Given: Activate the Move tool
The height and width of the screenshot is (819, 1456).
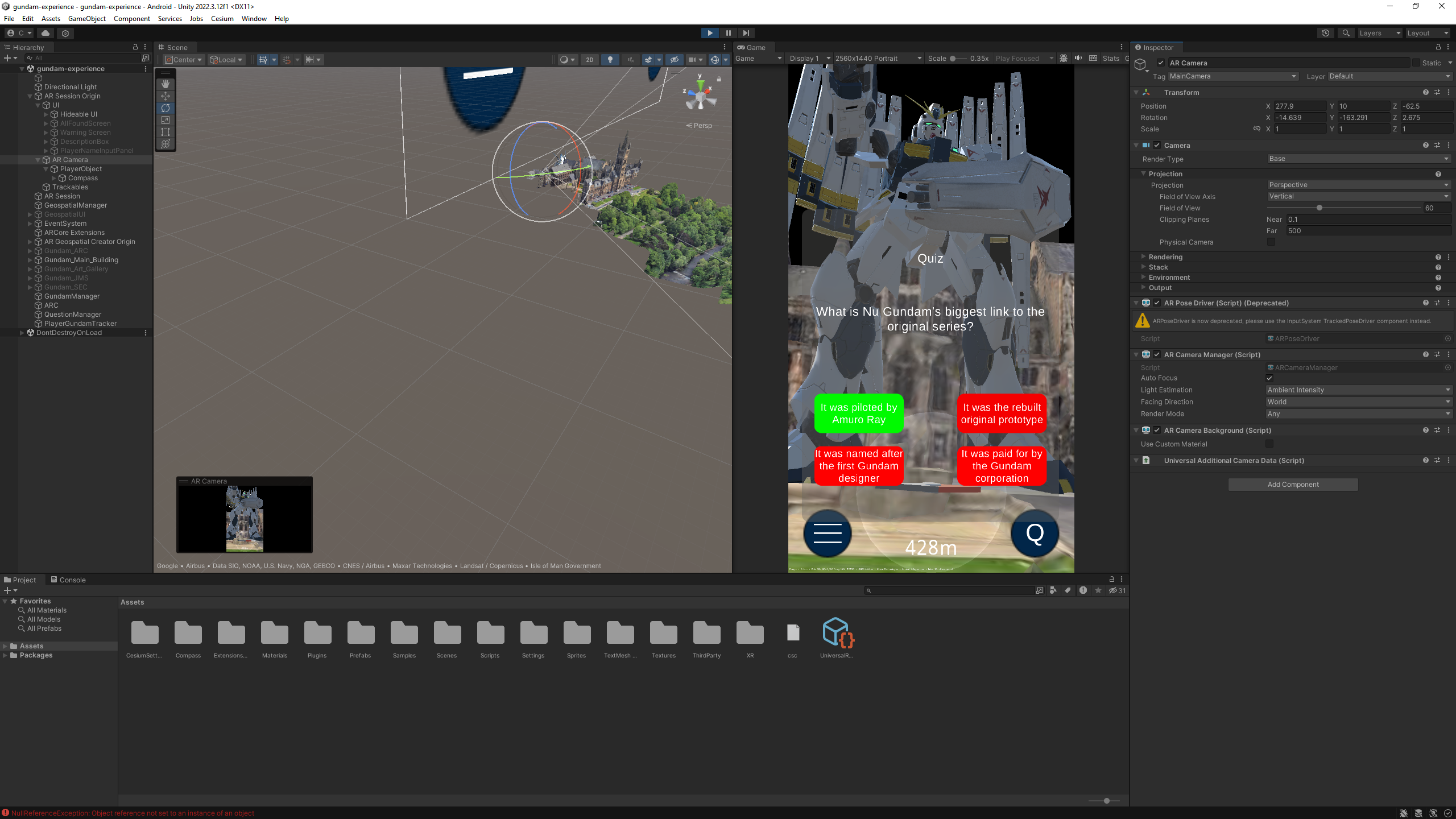Looking at the screenshot, I should (x=165, y=96).
